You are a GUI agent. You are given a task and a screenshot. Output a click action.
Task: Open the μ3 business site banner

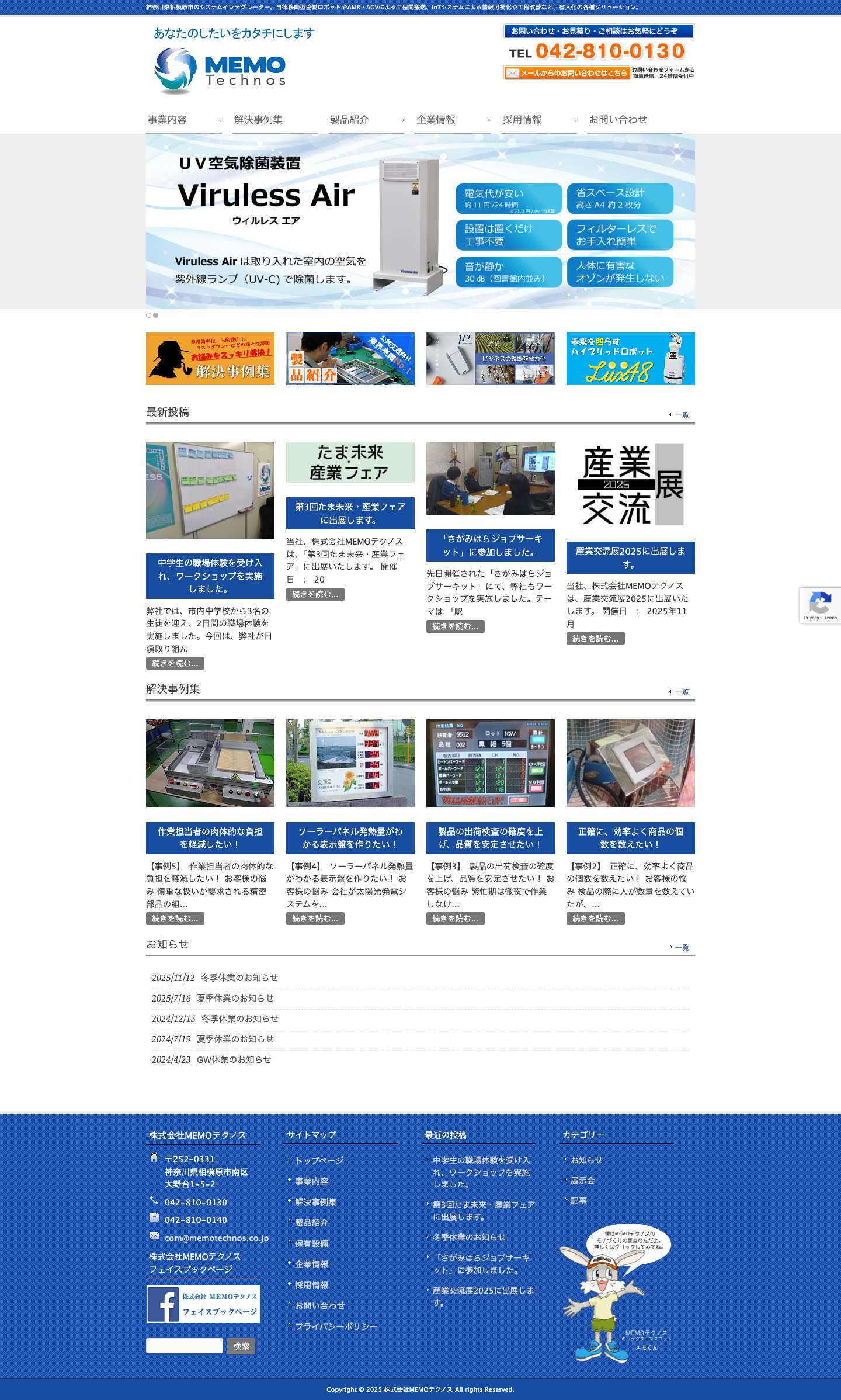tap(491, 359)
